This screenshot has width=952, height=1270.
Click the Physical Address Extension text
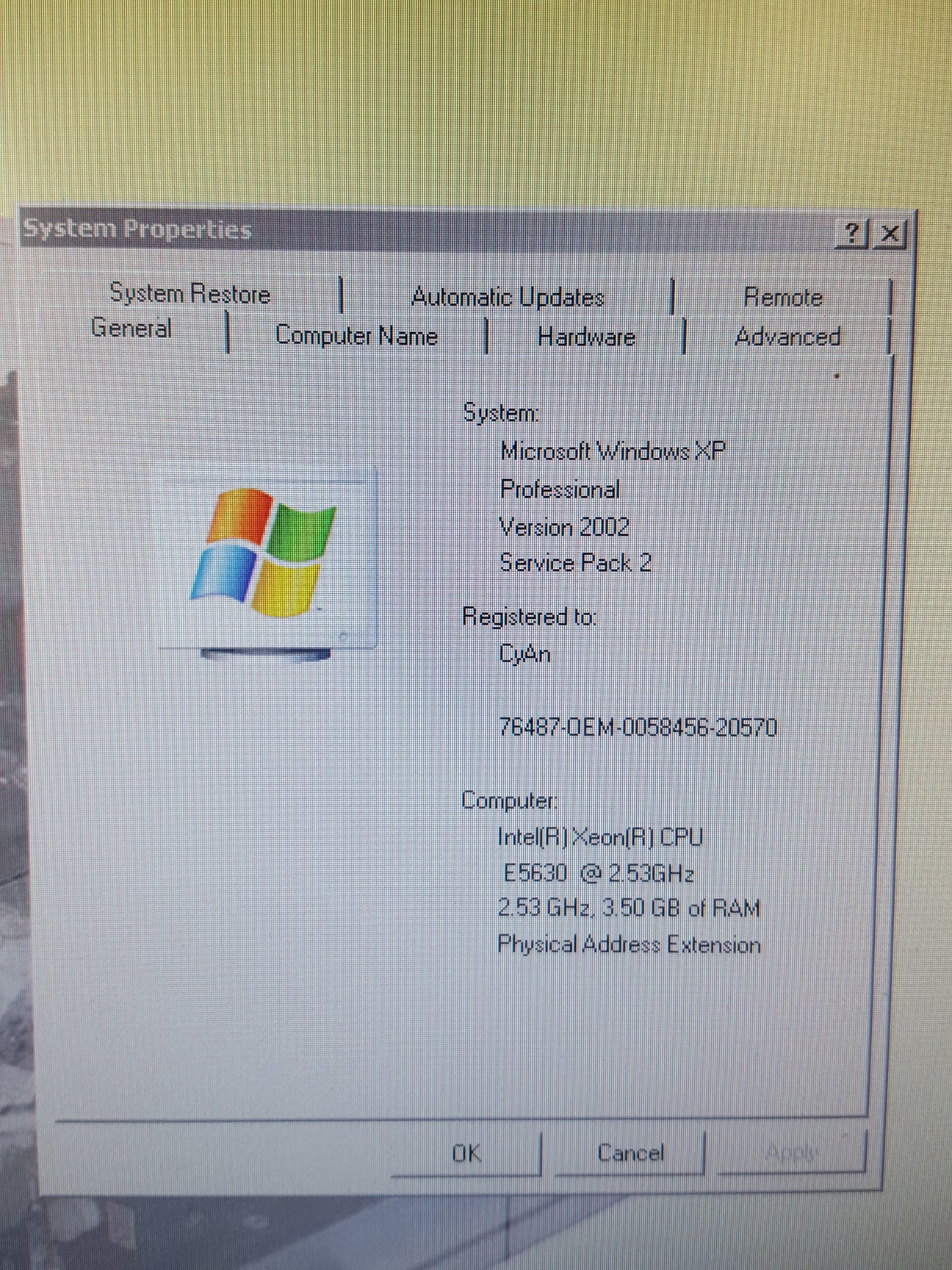pyautogui.click(x=629, y=944)
